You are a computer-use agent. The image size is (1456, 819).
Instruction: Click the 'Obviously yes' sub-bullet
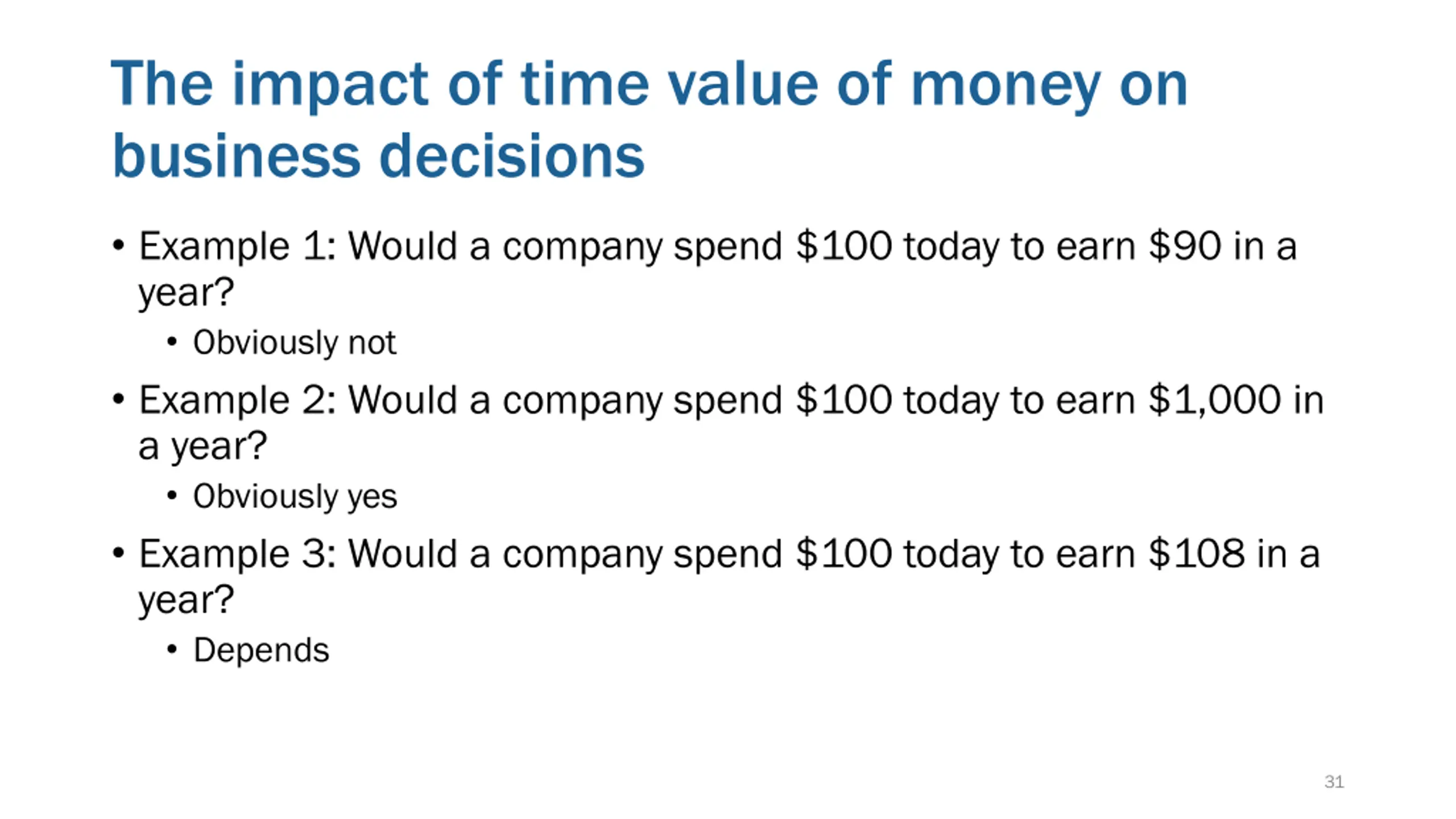click(295, 497)
